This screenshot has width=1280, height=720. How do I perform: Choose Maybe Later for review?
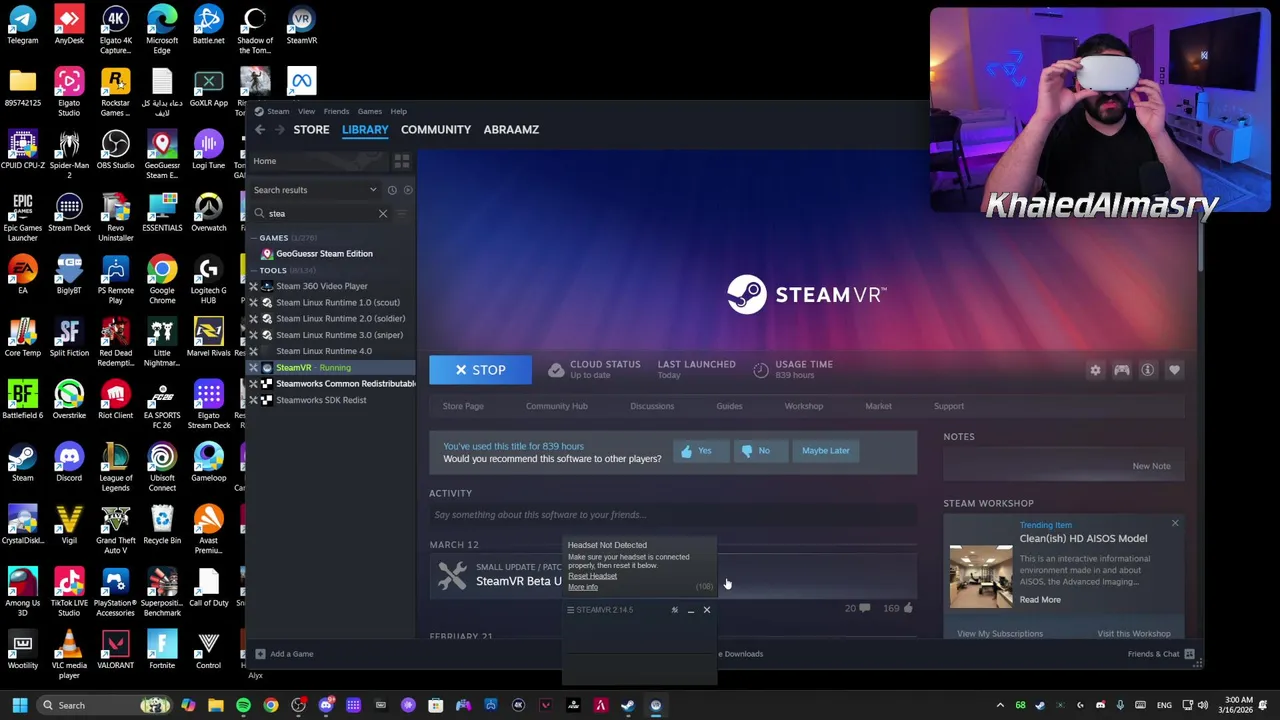coord(825,450)
